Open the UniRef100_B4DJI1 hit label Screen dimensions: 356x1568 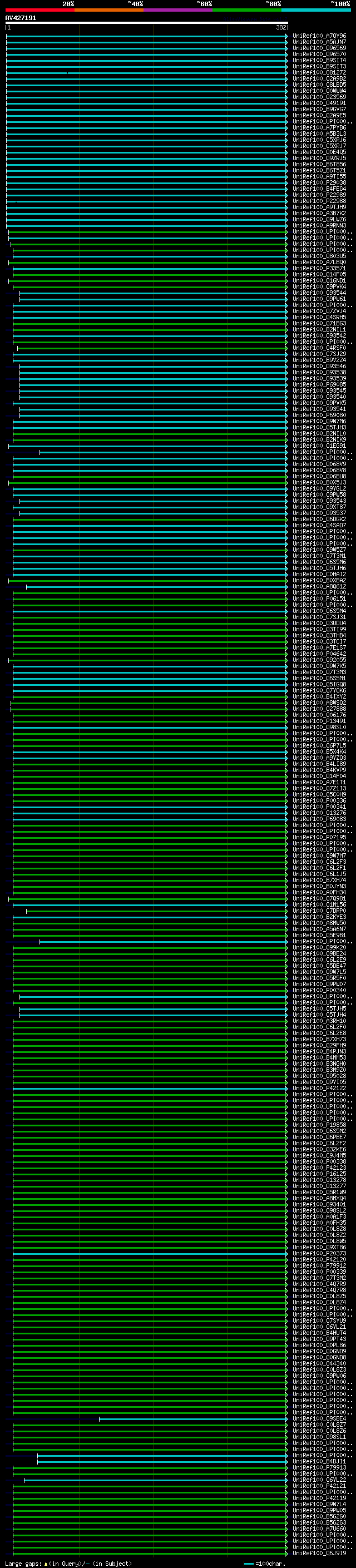319,1461
